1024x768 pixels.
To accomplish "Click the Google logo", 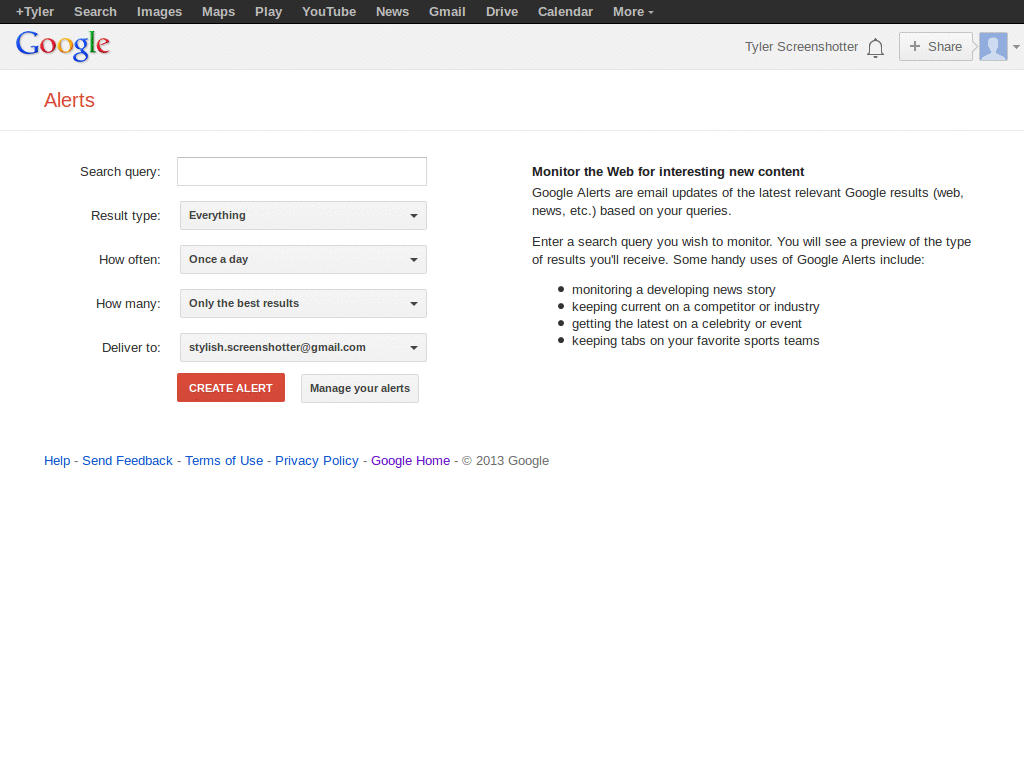I will click(63, 46).
